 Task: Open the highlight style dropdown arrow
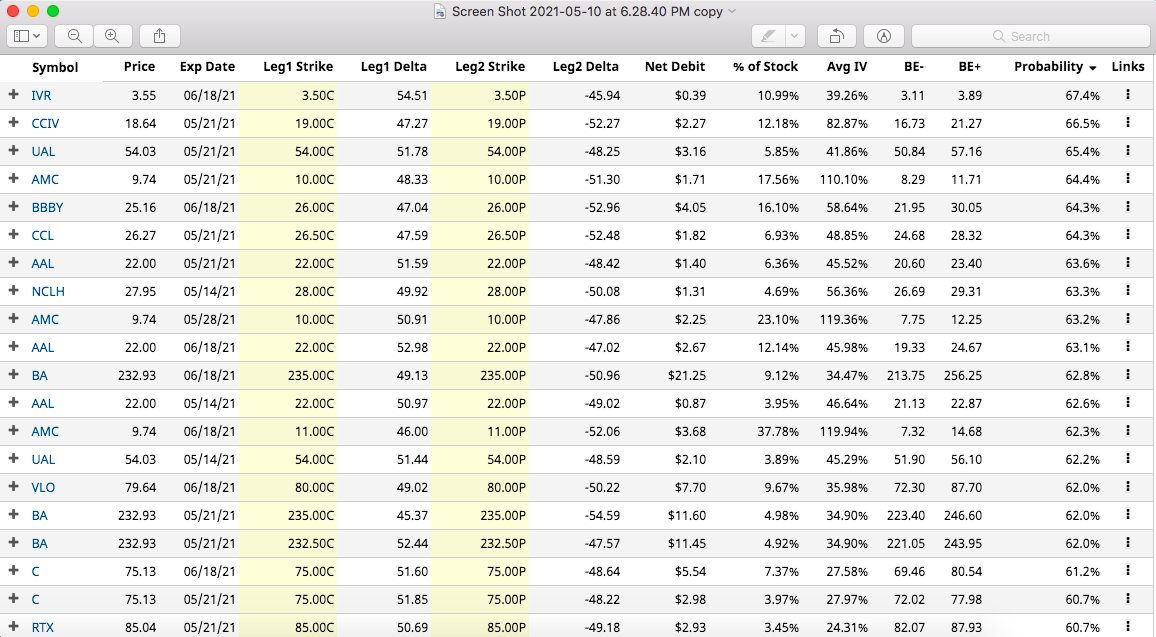point(794,36)
